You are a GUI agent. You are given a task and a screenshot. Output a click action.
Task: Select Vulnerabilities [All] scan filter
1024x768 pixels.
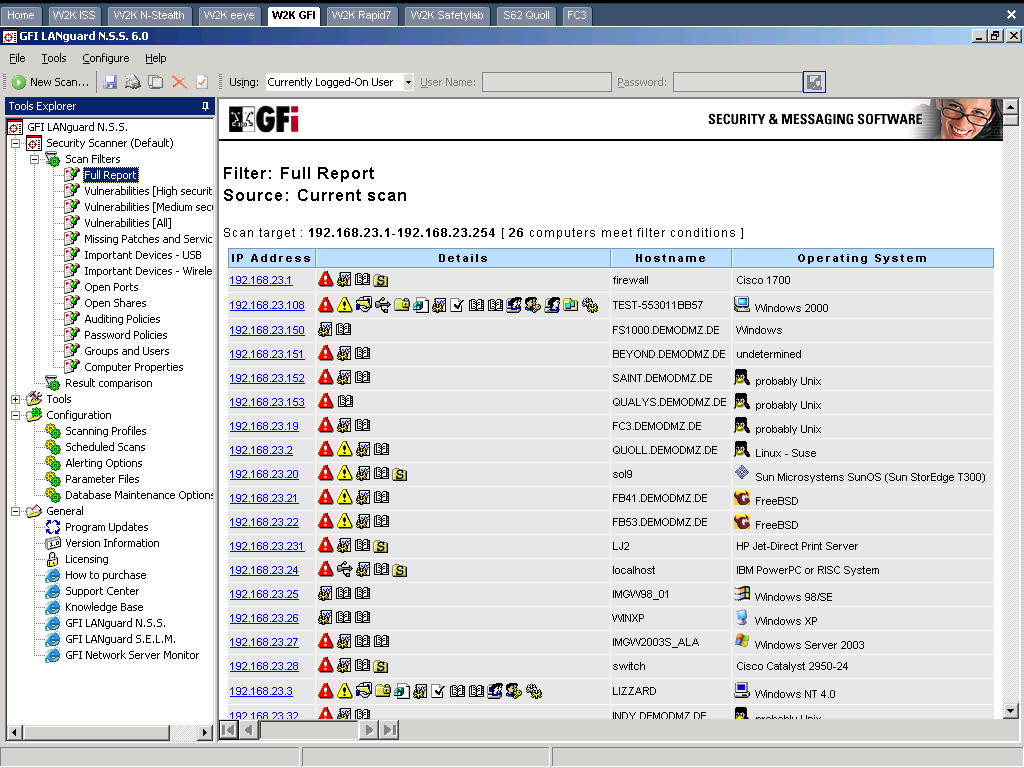coord(127,223)
